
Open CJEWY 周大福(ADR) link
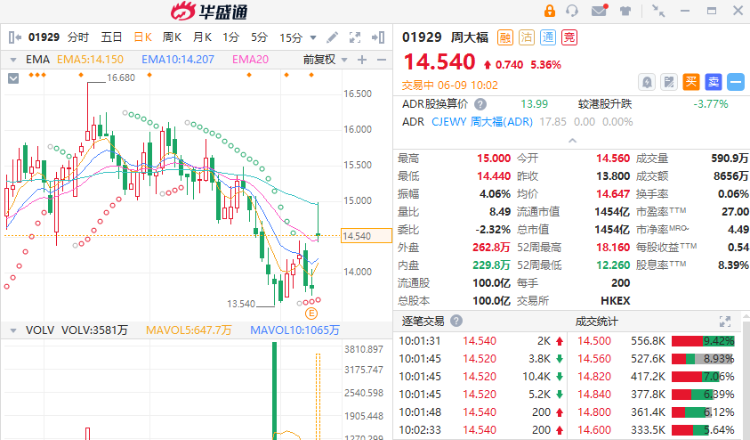482,122
